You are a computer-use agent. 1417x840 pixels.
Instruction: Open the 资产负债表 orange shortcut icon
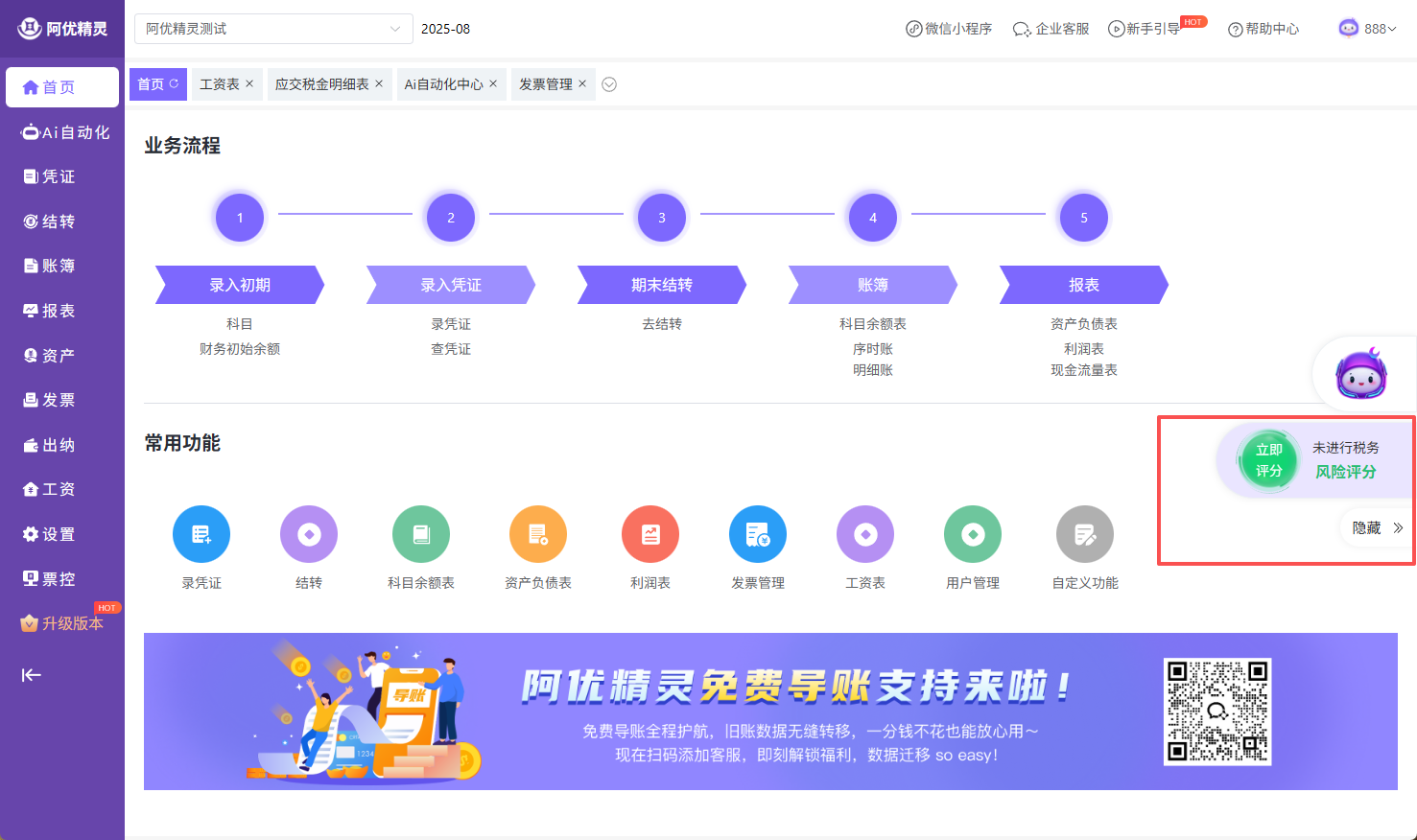point(538,534)
